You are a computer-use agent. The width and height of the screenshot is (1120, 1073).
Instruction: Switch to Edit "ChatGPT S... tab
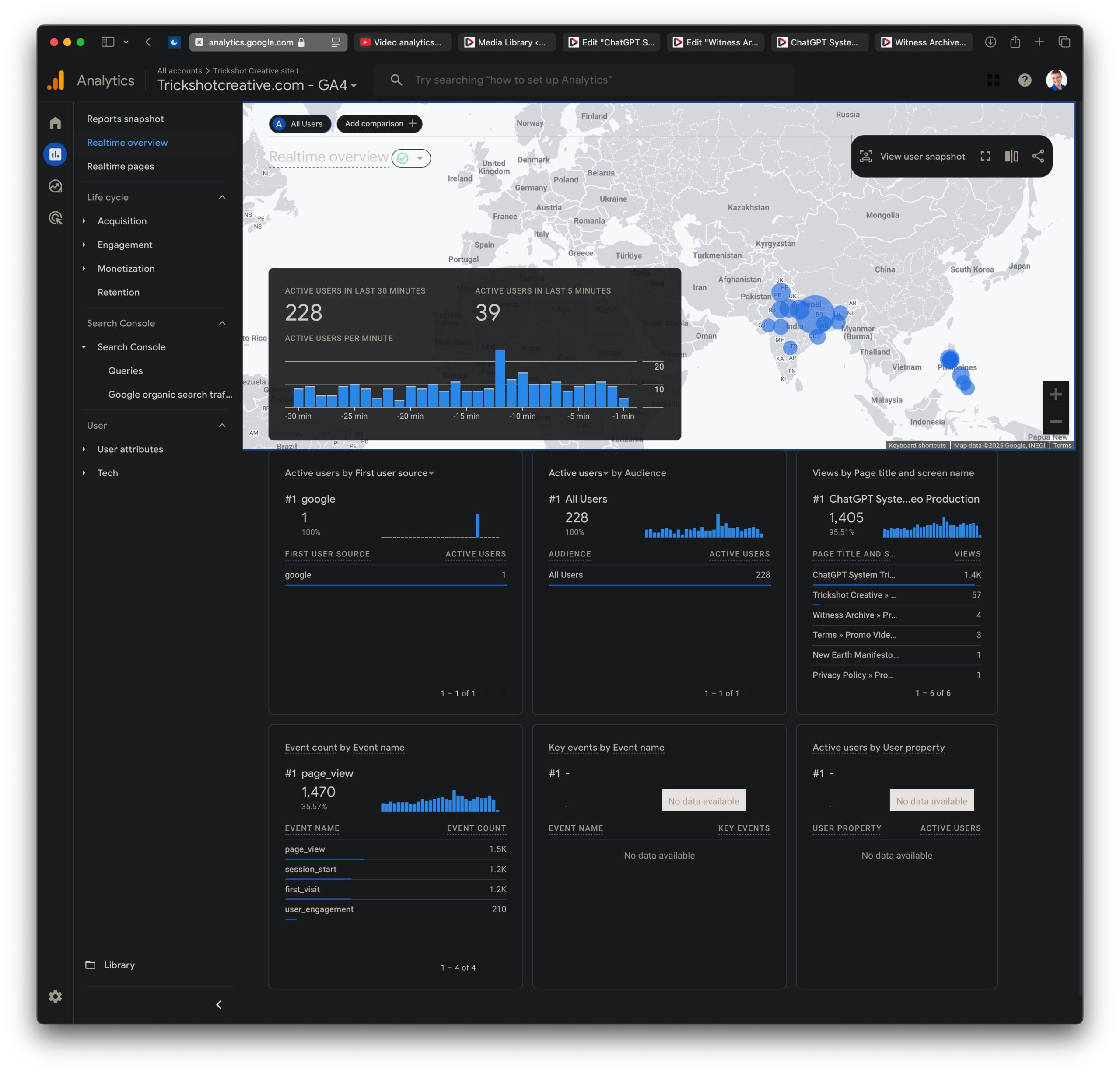tap(612, 42)
